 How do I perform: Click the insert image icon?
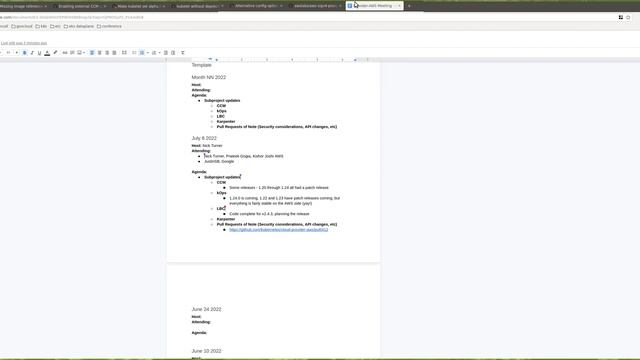point(79,53)
